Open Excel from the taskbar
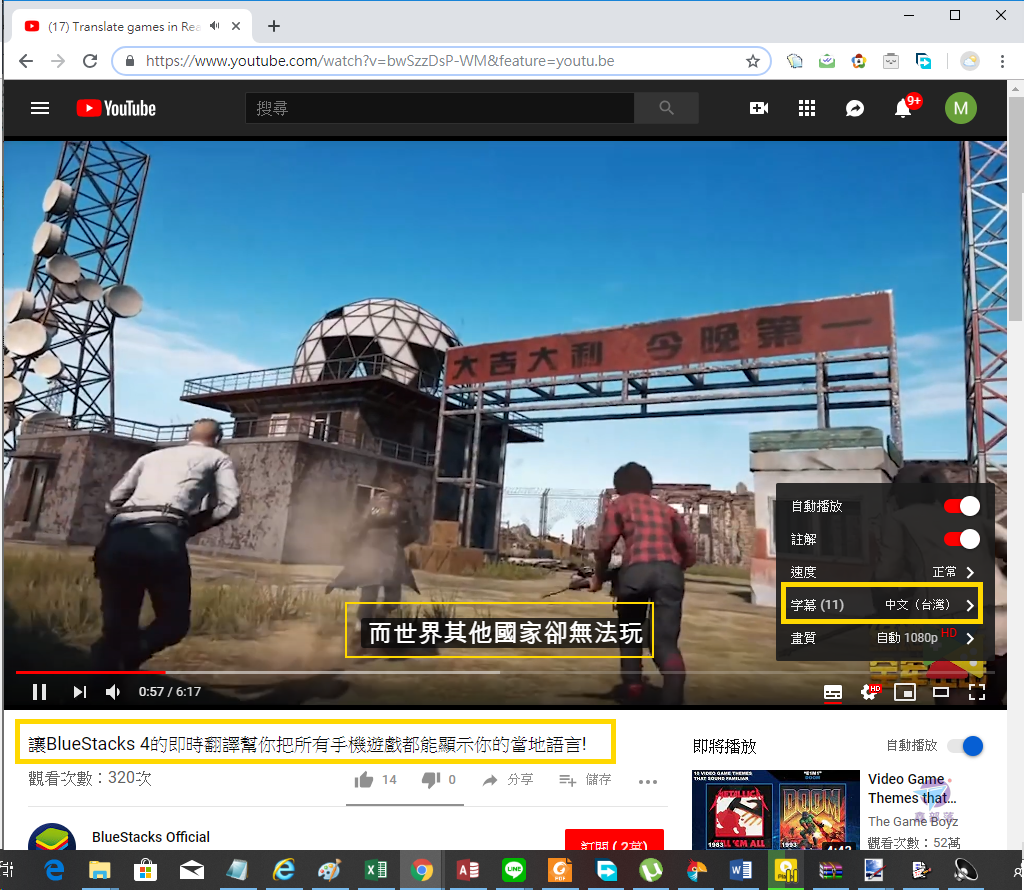The height and width of the screenshot is (890, 1024). tap(376, 870)
